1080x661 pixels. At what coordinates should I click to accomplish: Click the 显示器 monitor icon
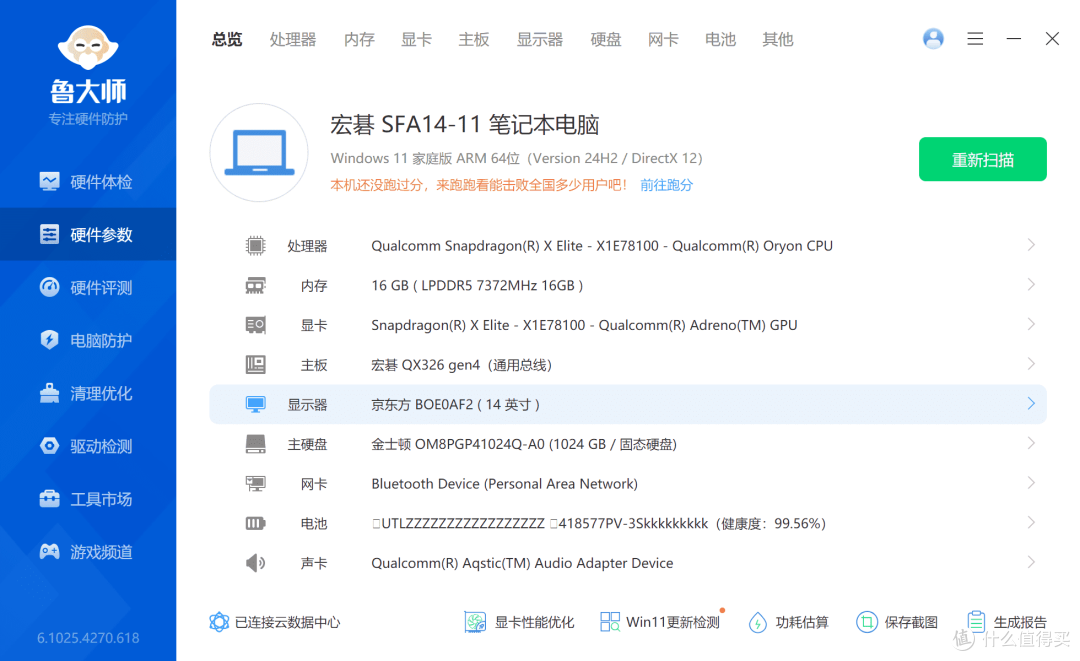click(x=256, y=404)
